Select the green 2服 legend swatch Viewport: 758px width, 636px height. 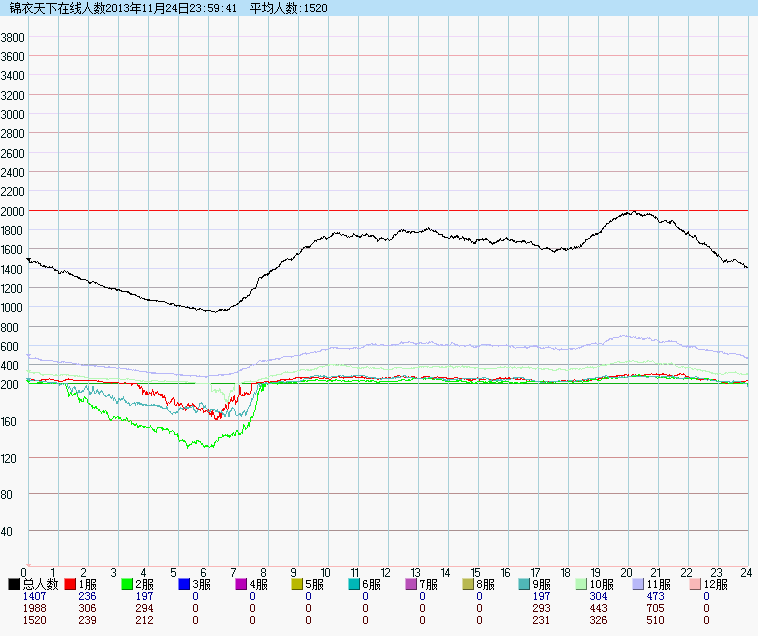[x=128, y=584]
